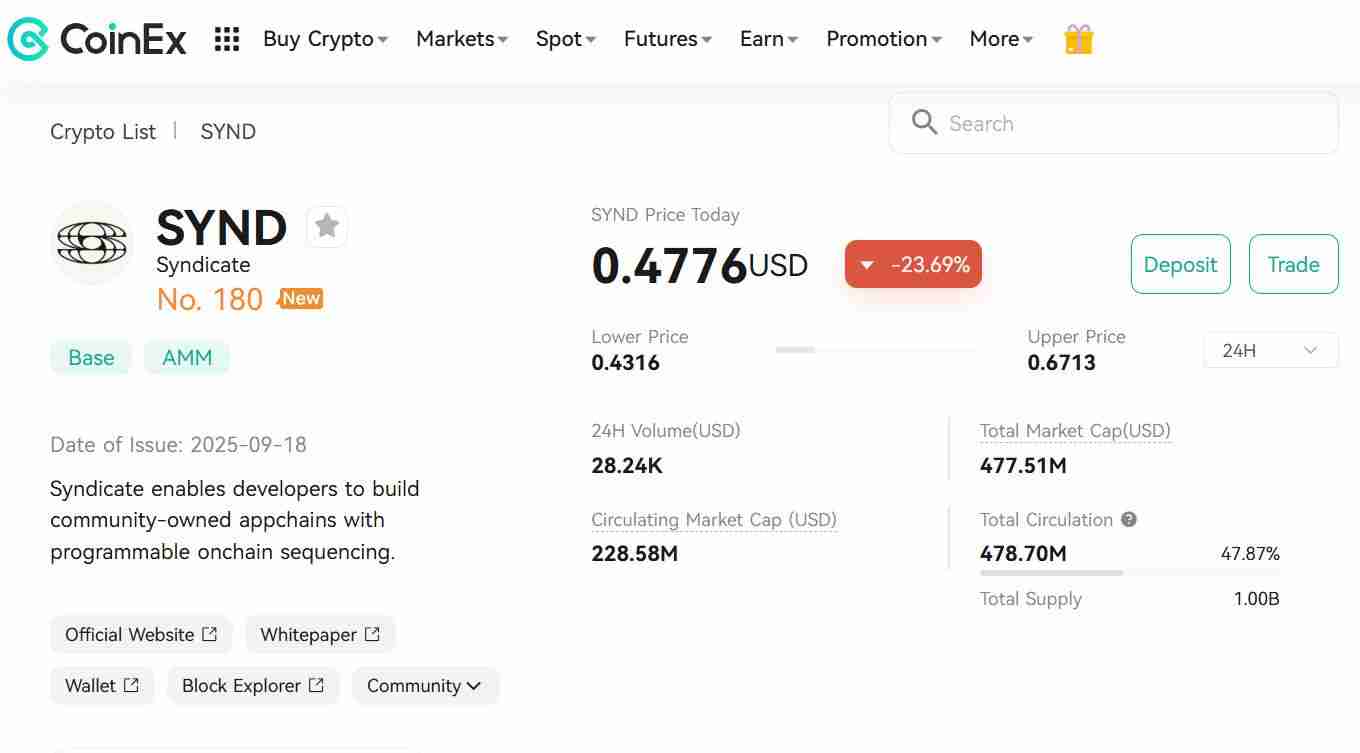Open the Earn menu

click(768, 39)
